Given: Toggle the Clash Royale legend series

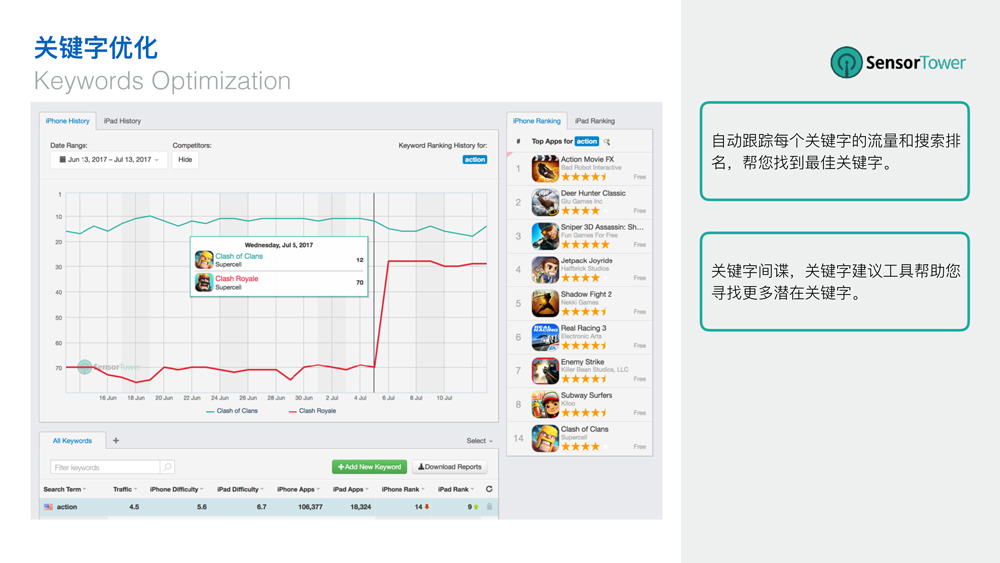Looking at the screenshot, I should [312, 411].
